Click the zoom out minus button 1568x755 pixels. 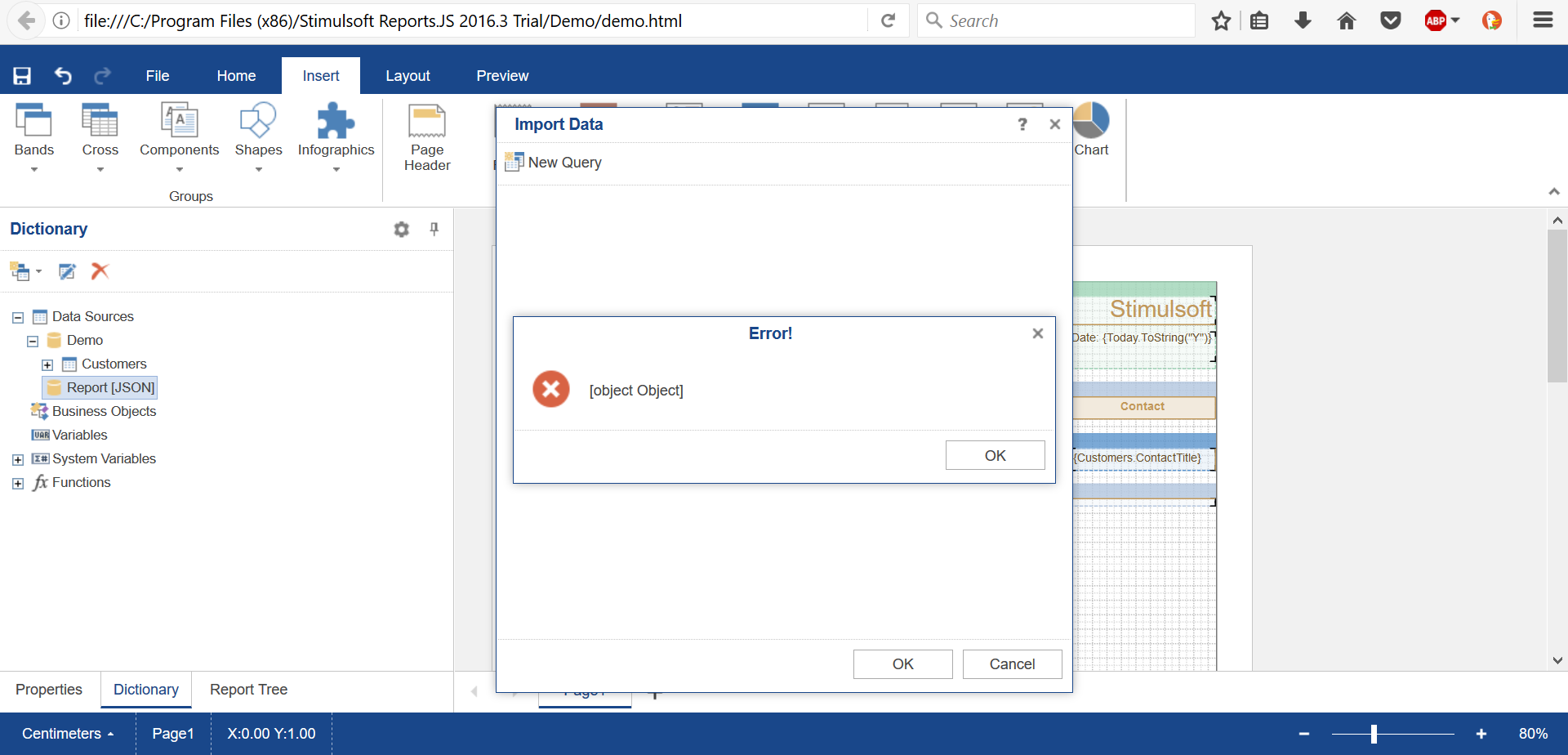(x=1304, y=734)
